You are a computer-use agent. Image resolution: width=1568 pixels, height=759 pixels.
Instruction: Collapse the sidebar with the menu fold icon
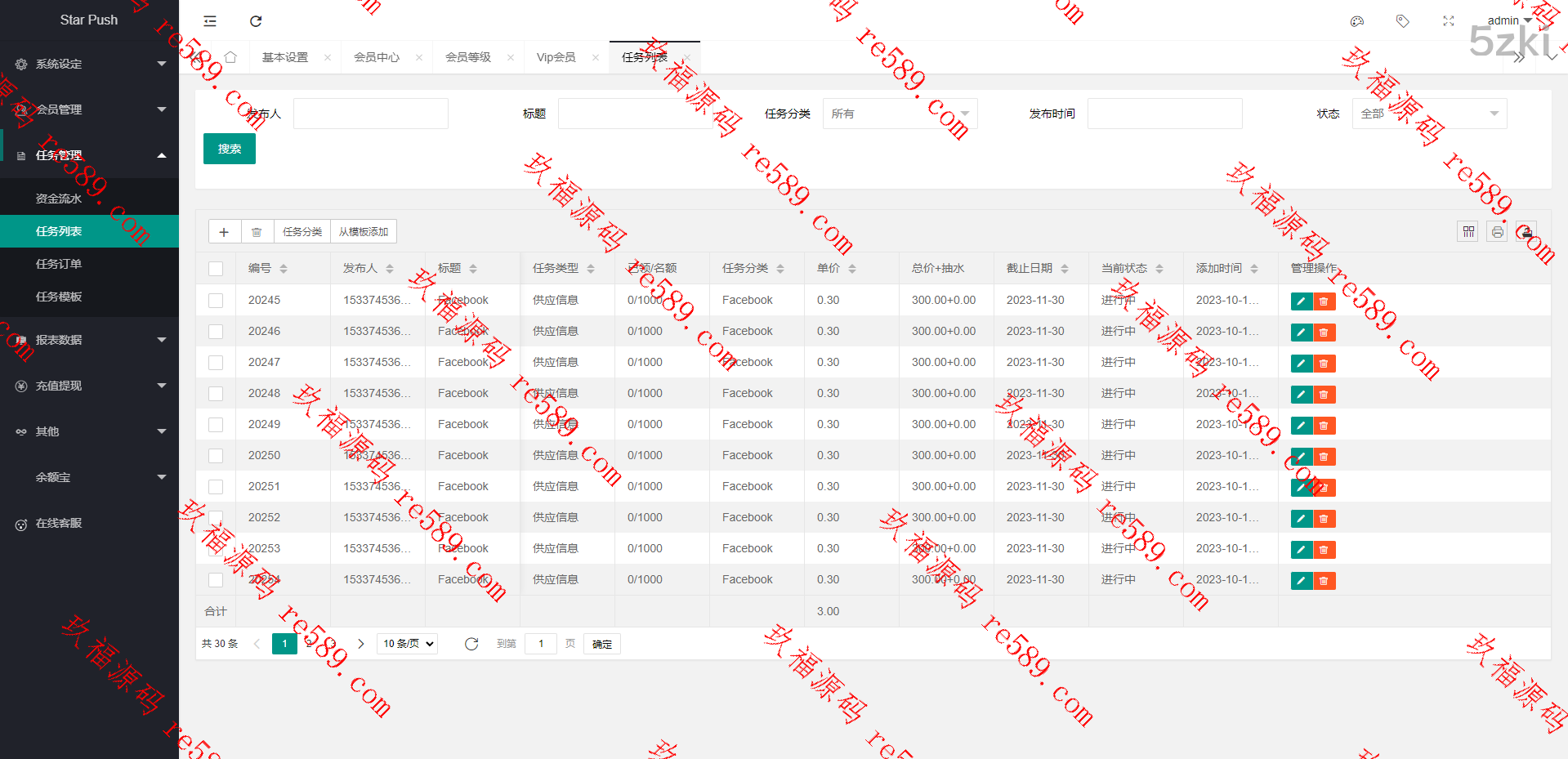tap(210, 21)
